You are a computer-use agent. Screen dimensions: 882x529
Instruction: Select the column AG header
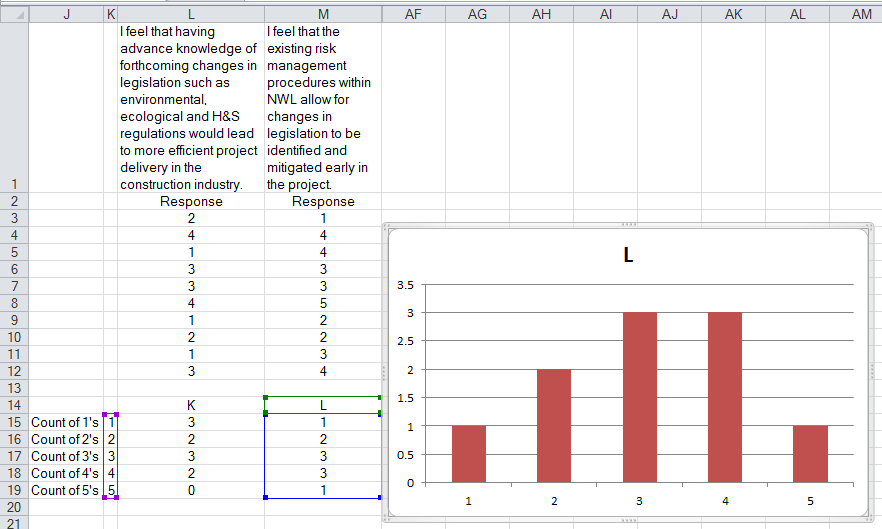(x=477, y=13)
